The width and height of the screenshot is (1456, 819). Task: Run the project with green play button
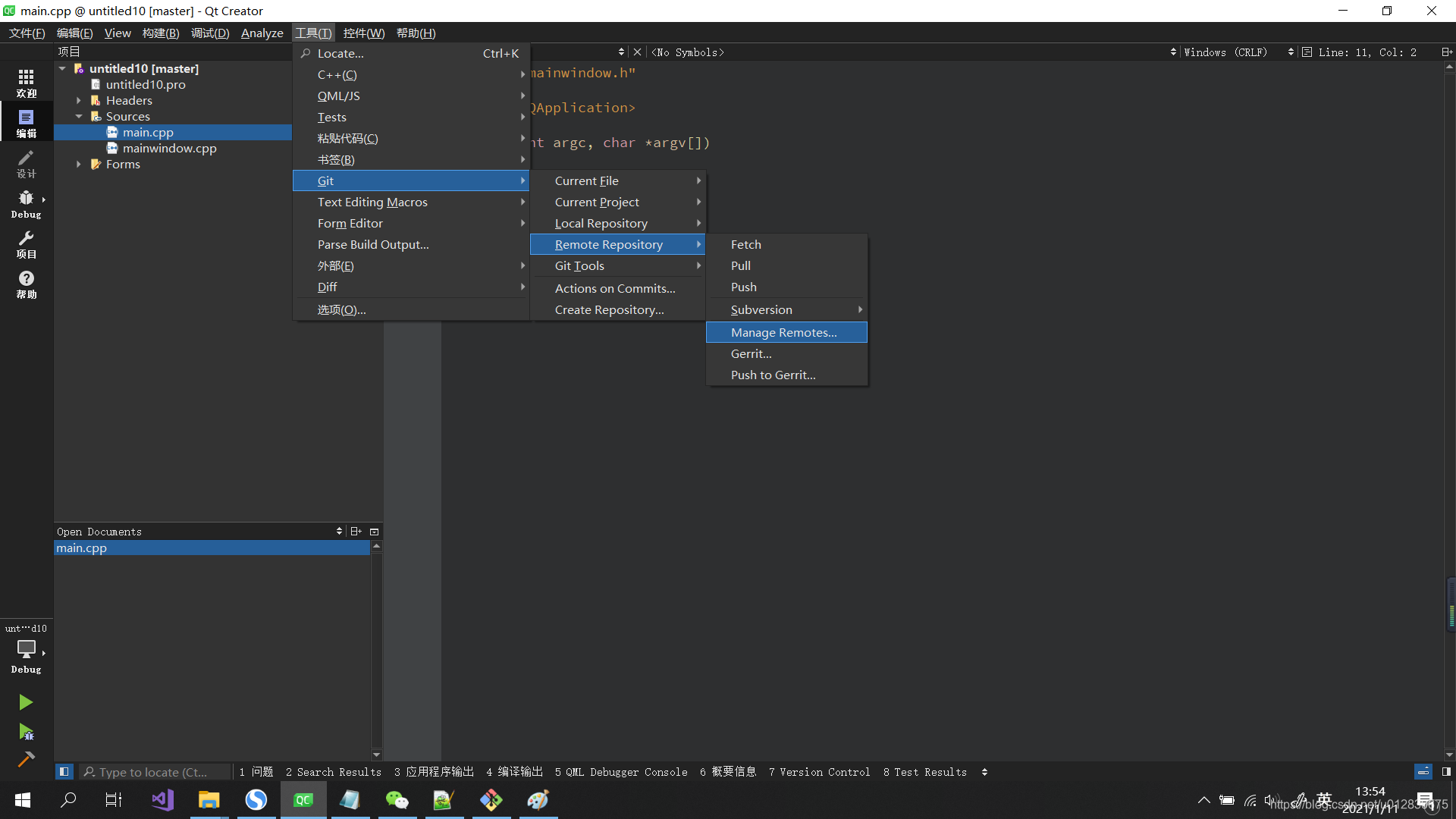coord(26,702)
